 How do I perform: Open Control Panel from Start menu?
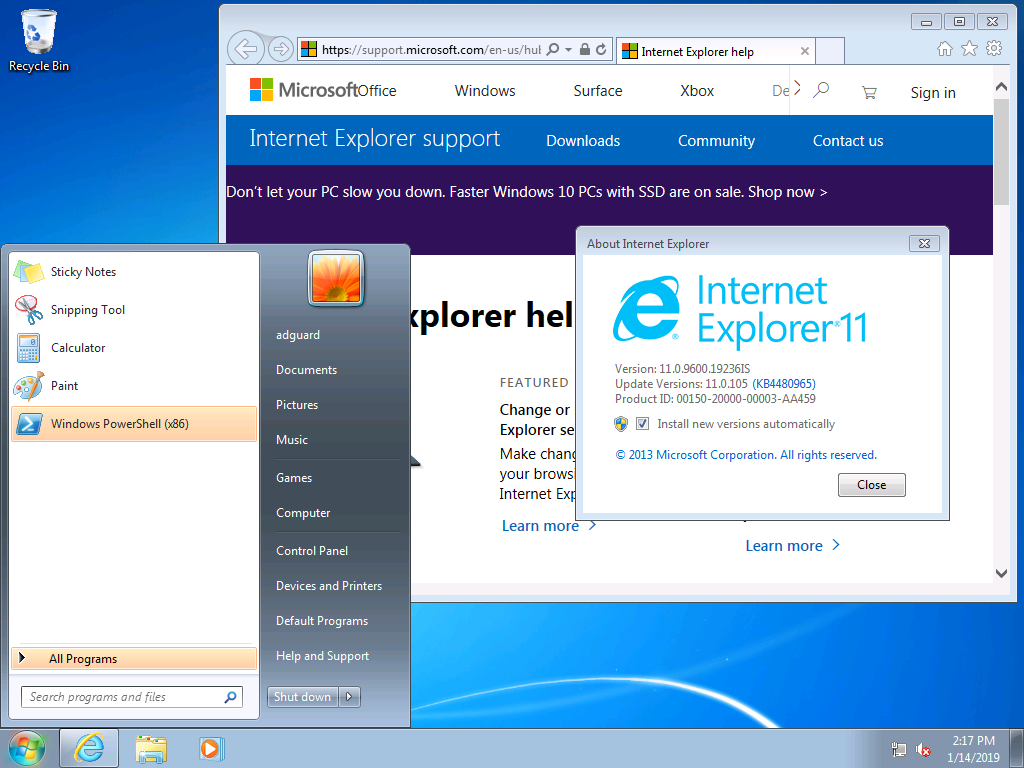coord(312,551)
